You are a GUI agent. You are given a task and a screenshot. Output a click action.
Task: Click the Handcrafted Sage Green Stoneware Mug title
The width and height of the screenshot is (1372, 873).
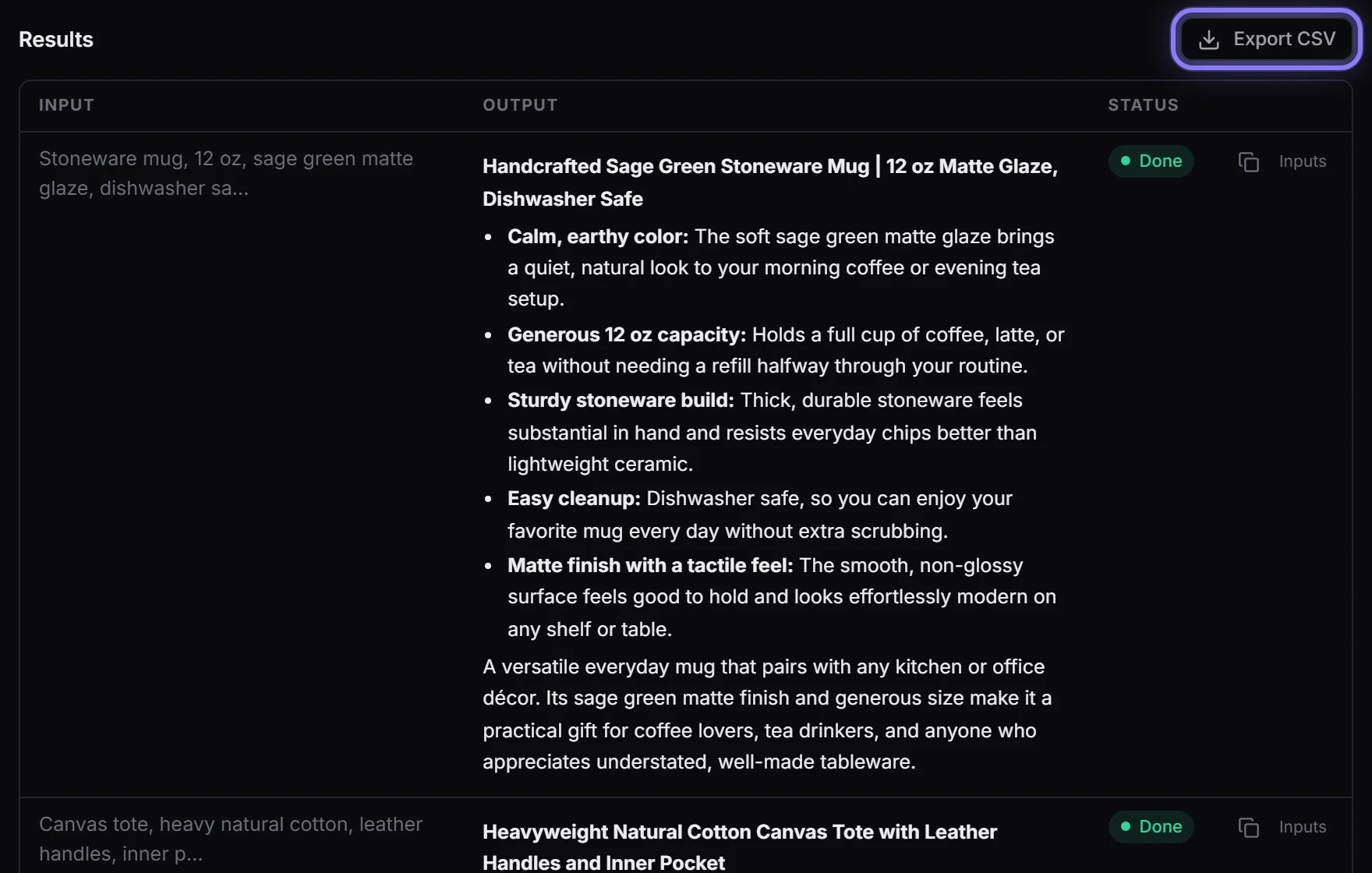(x=770, y=182)
